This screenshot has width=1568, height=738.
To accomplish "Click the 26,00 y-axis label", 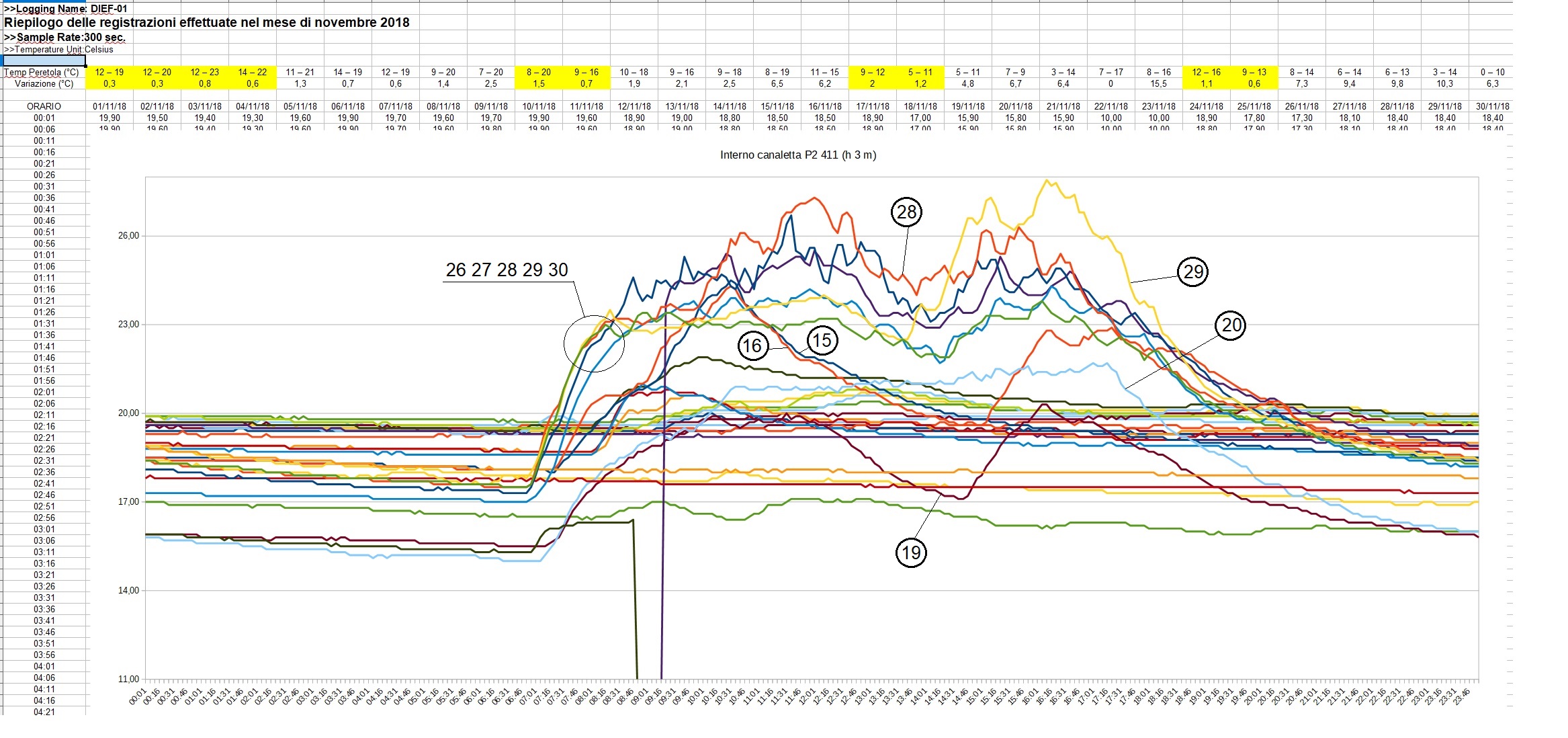I will tap(129, 236).
